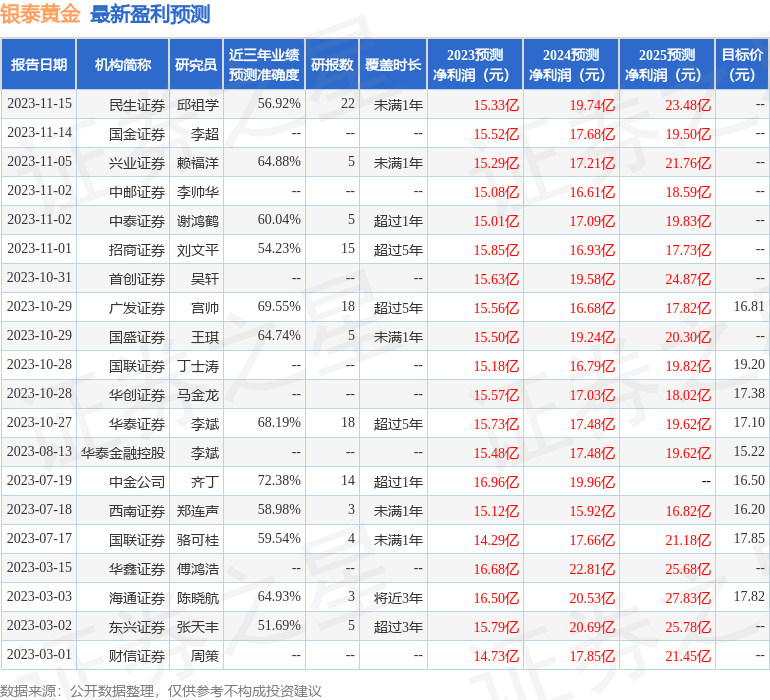This screenshot has height=700, width=770.
Task: Click the 近三年业绩预测准确度 header
Action: click(x=264, y=64)
